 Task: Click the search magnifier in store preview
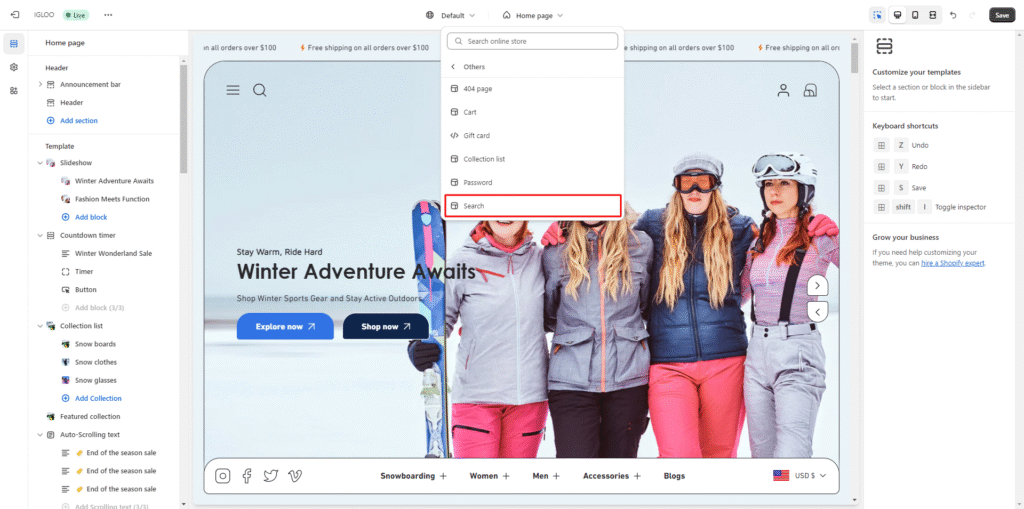pos(260,90)
